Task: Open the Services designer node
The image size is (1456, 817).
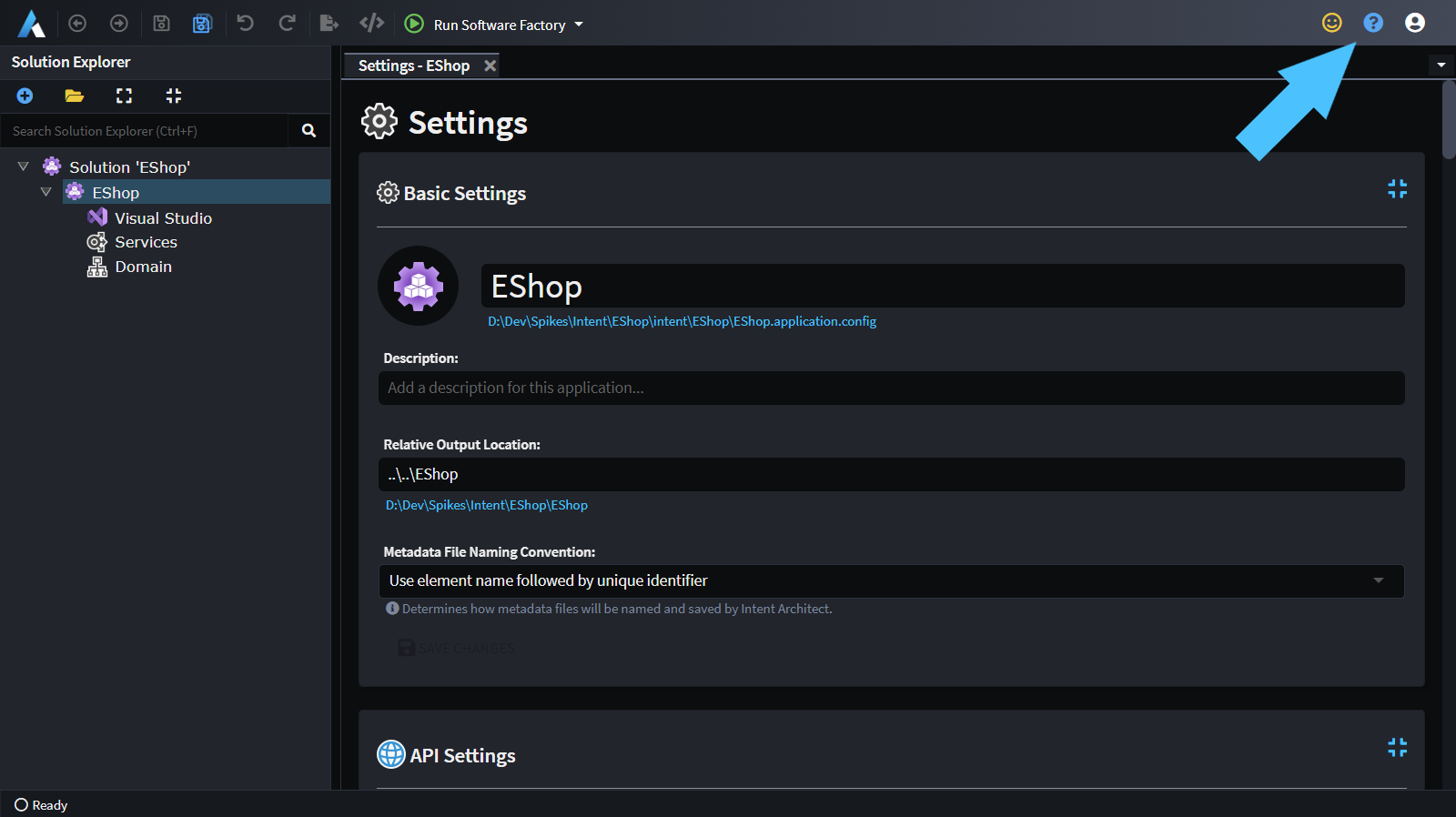Action: click(146, 242)
